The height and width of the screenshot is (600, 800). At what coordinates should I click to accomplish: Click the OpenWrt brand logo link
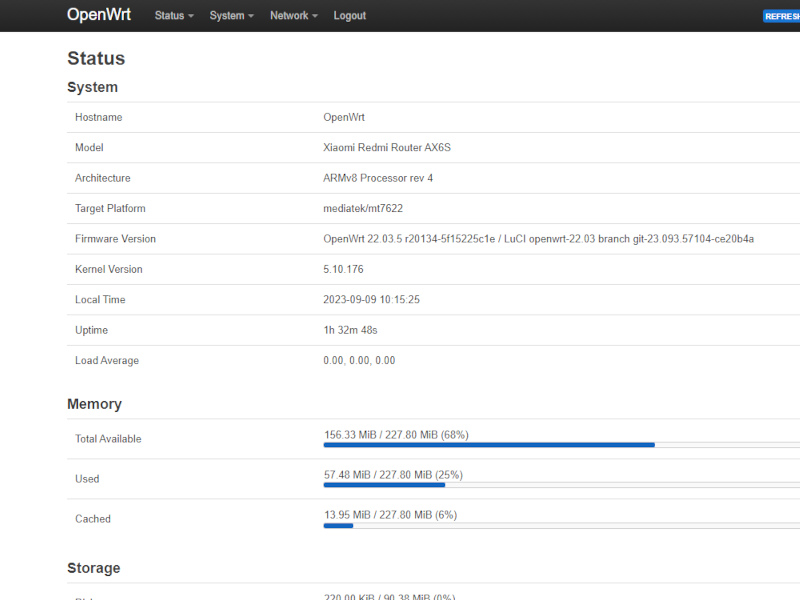99,15
